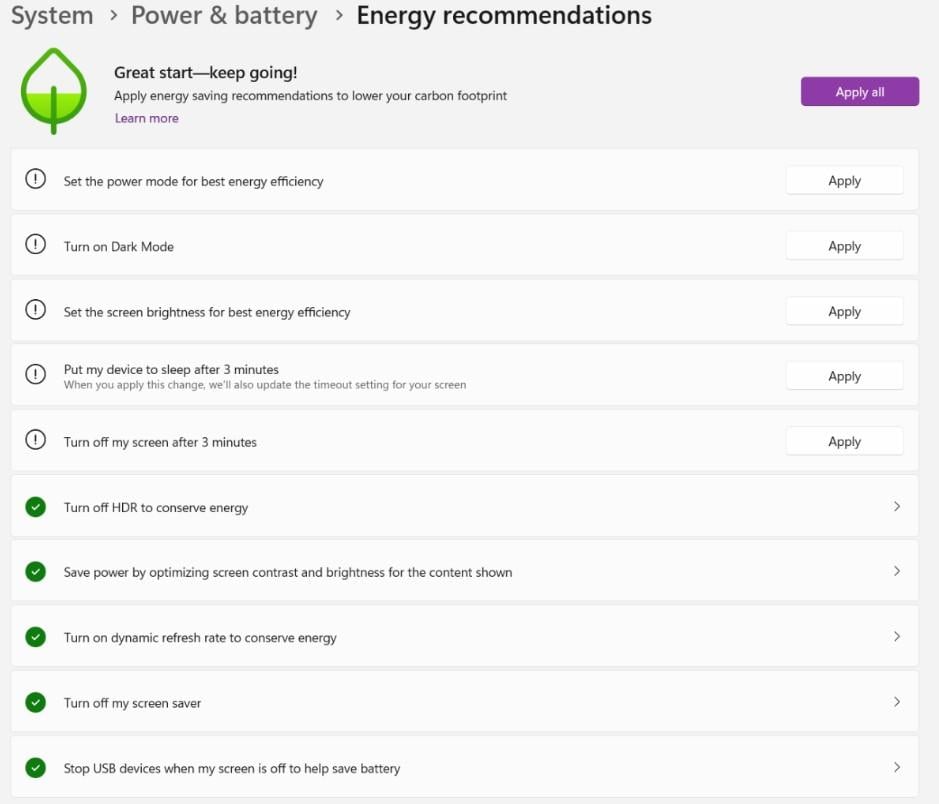
Task: Go back to System in breadcrumb
Action: pos(52,16)
